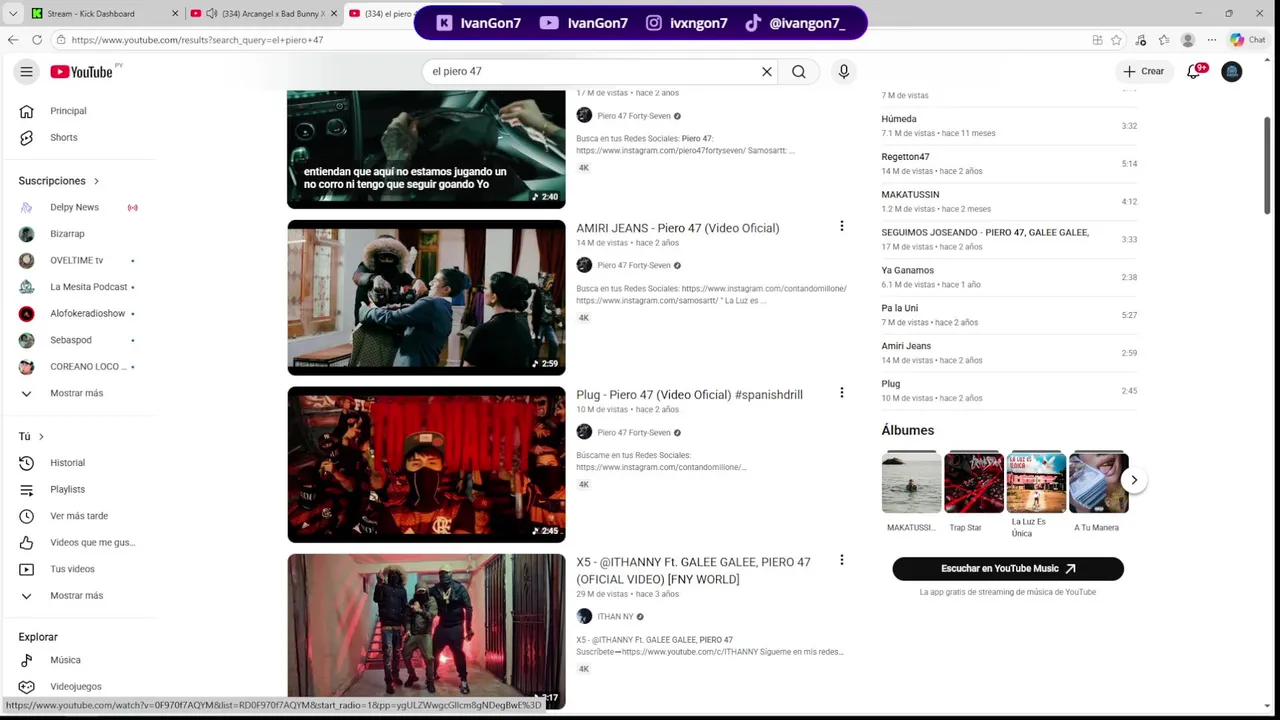1280x720 pixels.
Task: Click Escuchar en YouTube Music button
Action: (1008, 568)
